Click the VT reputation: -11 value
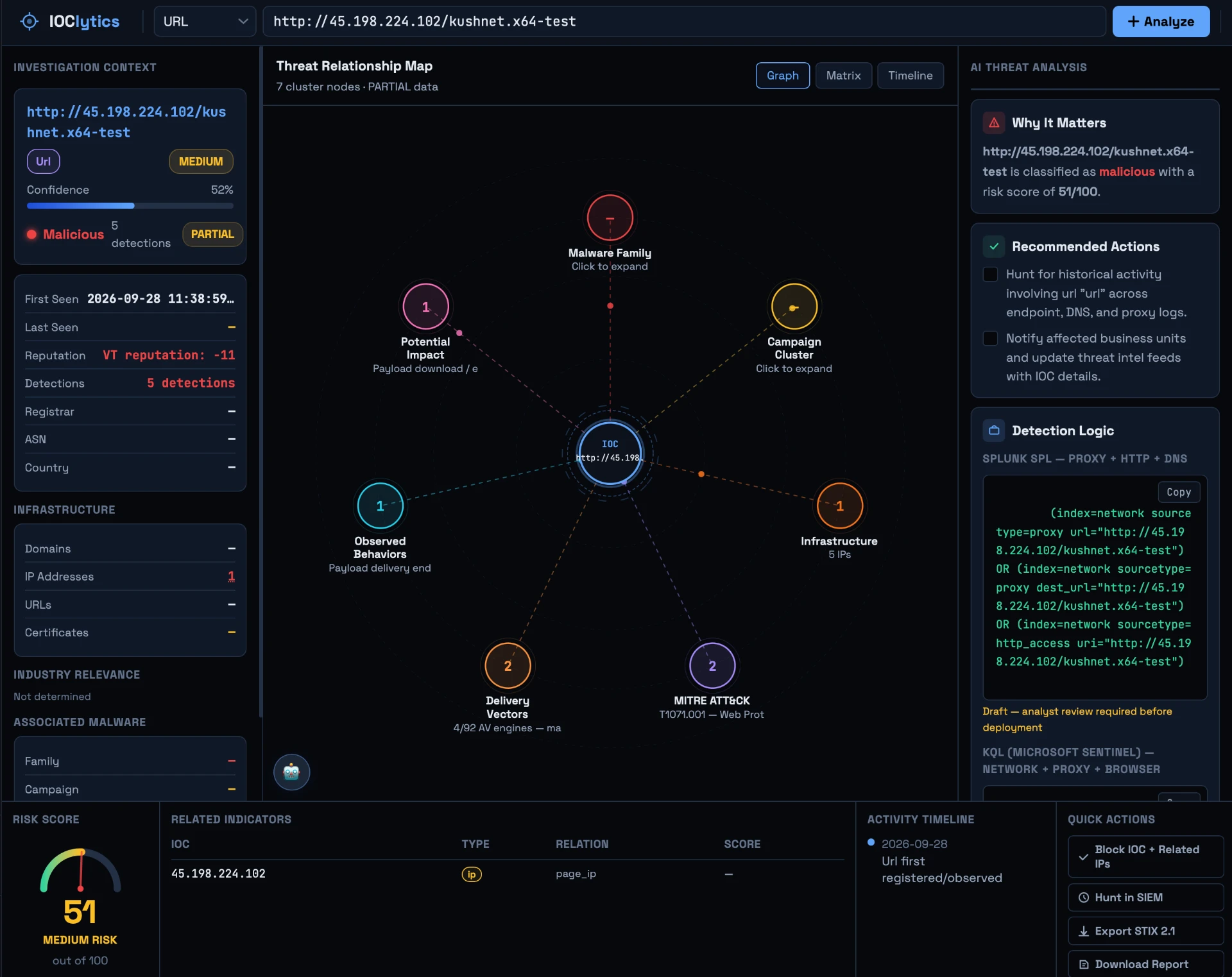This screenshot has width=1232, height=977. tap(169, 355)
